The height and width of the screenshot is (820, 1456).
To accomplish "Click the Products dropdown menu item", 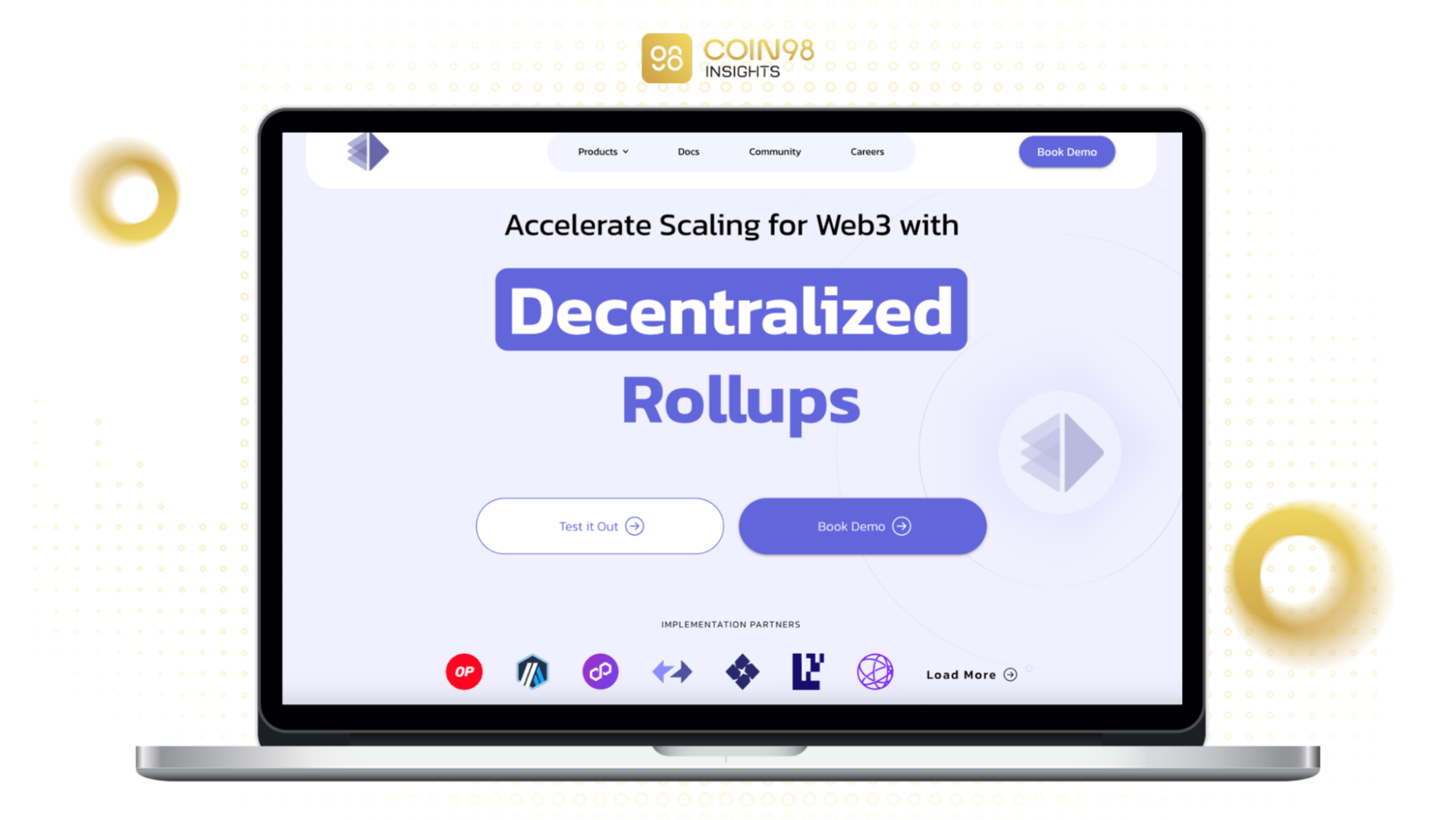I will pyautogui.click(x=601, y=151).
